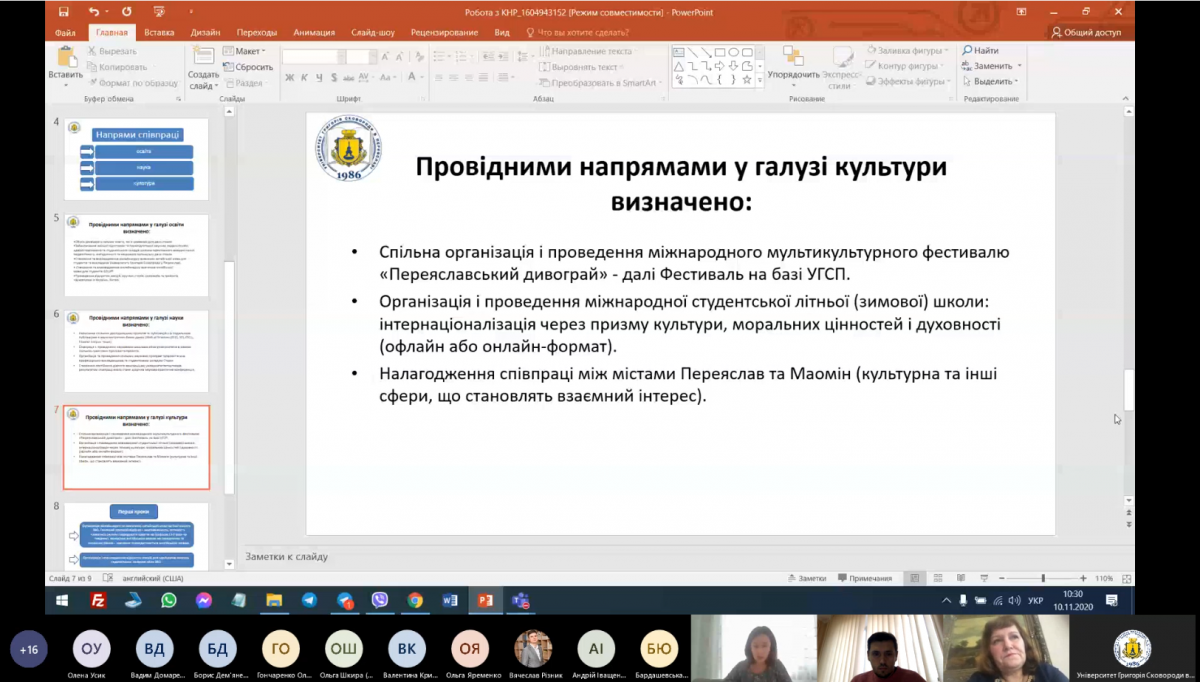Select slide 4 thumbnail 'Напрями співпраці'

(136, 159)
